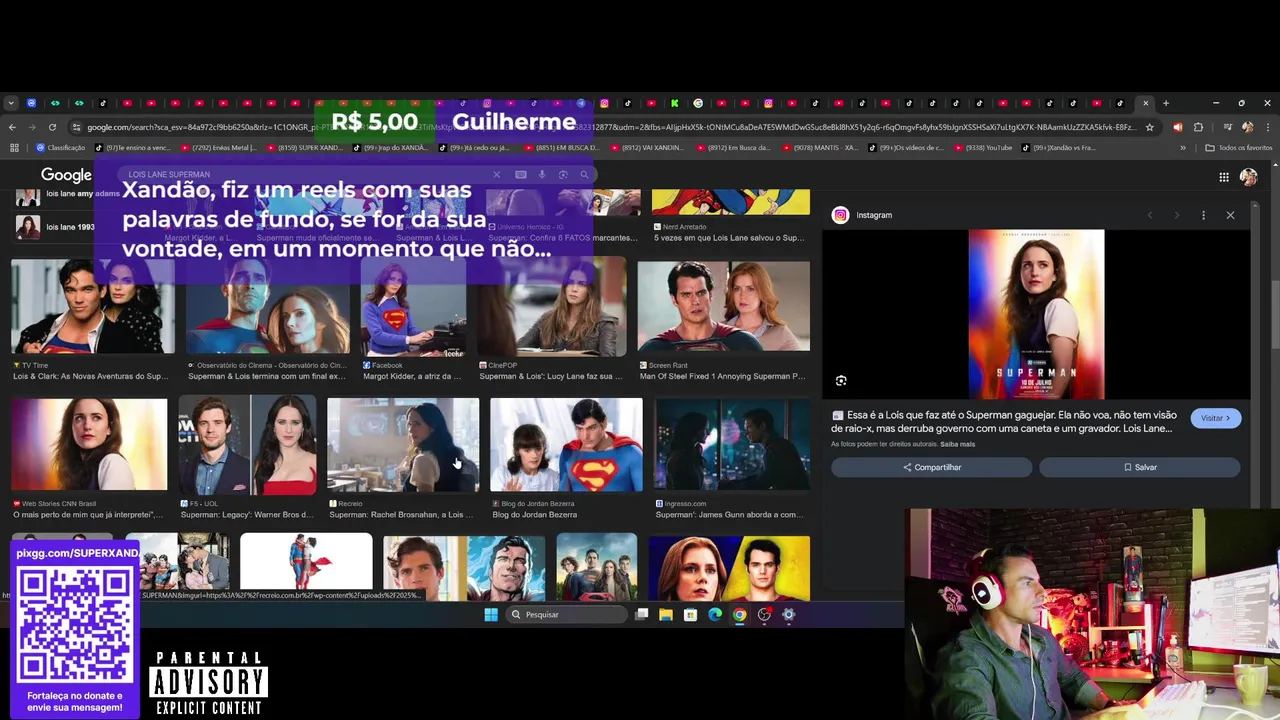Image resolution: width=1280 pixels, height=720 pixels.
Task: Search by image with Lens icon
Action: click(563, 175)
